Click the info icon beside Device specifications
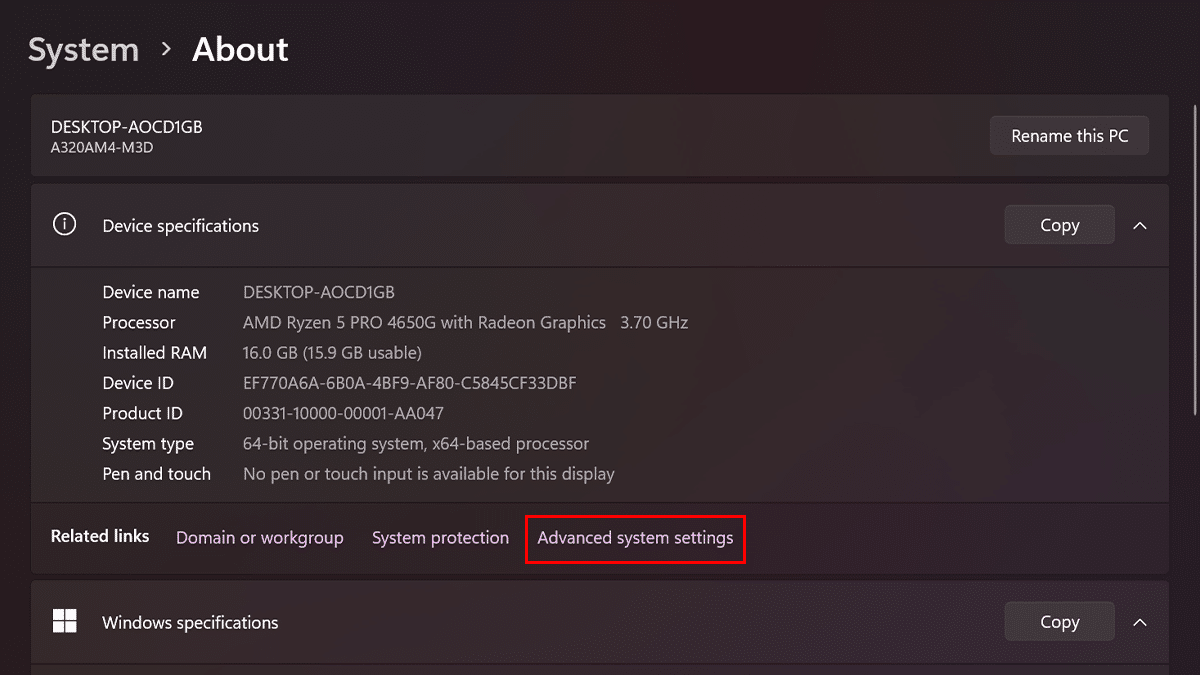The image size is (1200, 675). pos(65,225)
